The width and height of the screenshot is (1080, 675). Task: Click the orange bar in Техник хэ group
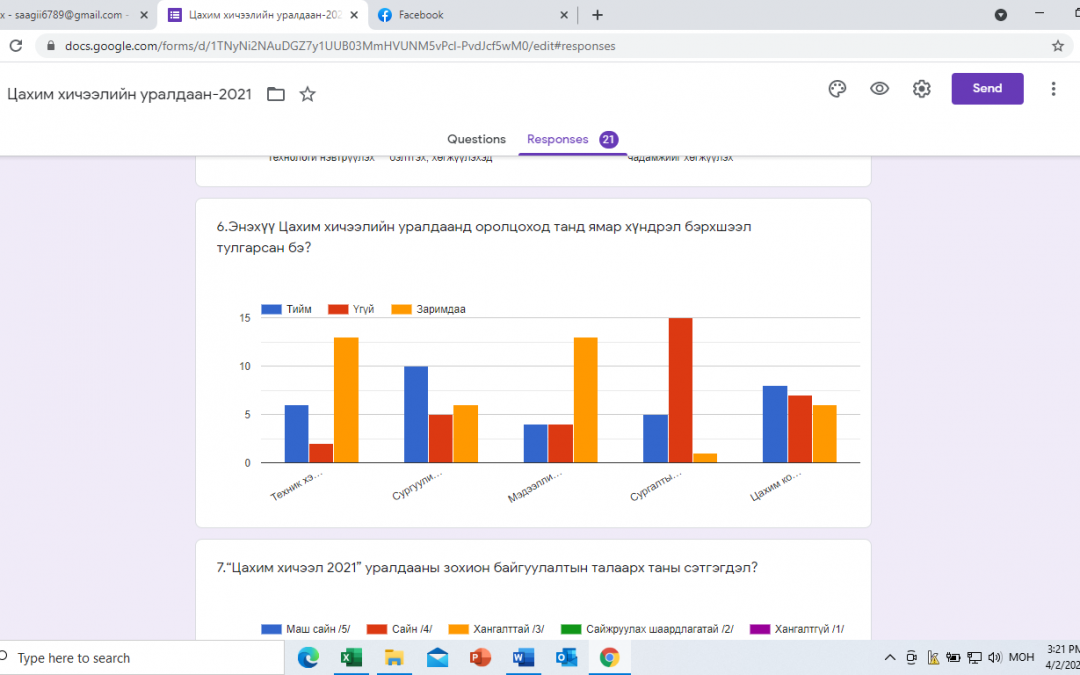pos(346,399)
